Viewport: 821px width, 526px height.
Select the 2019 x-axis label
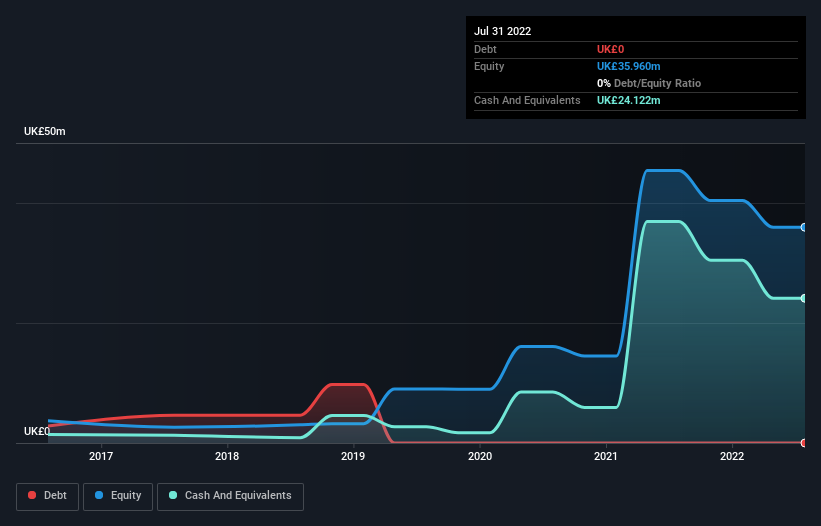[353, 456]
